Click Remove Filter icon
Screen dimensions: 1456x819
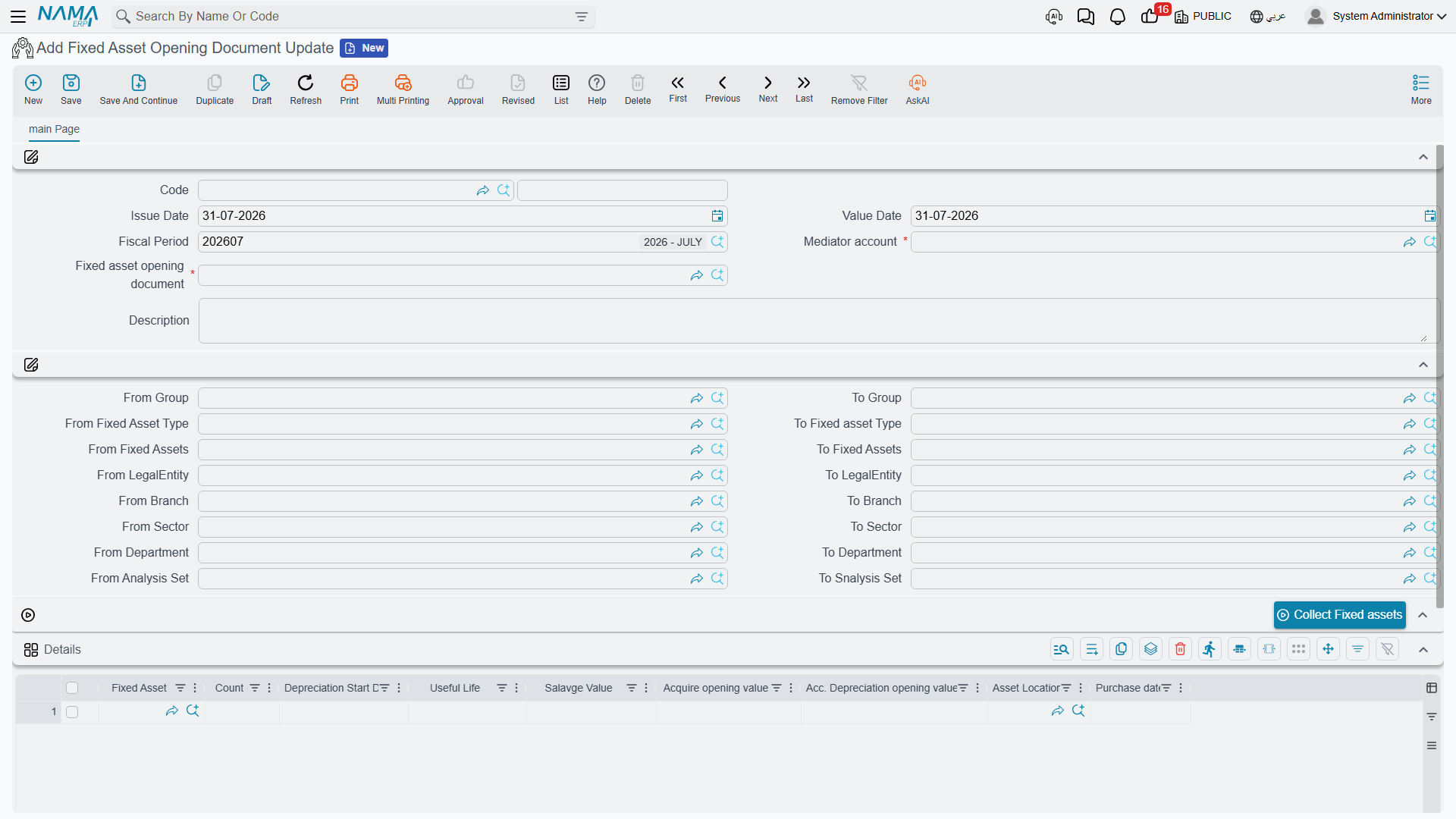coord(859,89)
